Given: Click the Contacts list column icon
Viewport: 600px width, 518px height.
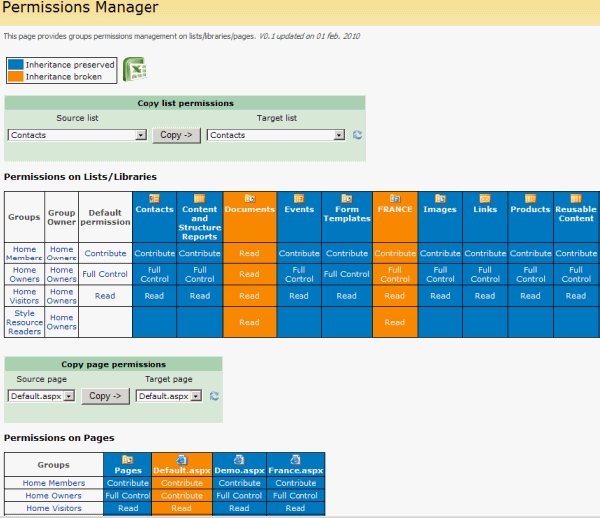Looking at the screenshot, I should click(154, 198).
